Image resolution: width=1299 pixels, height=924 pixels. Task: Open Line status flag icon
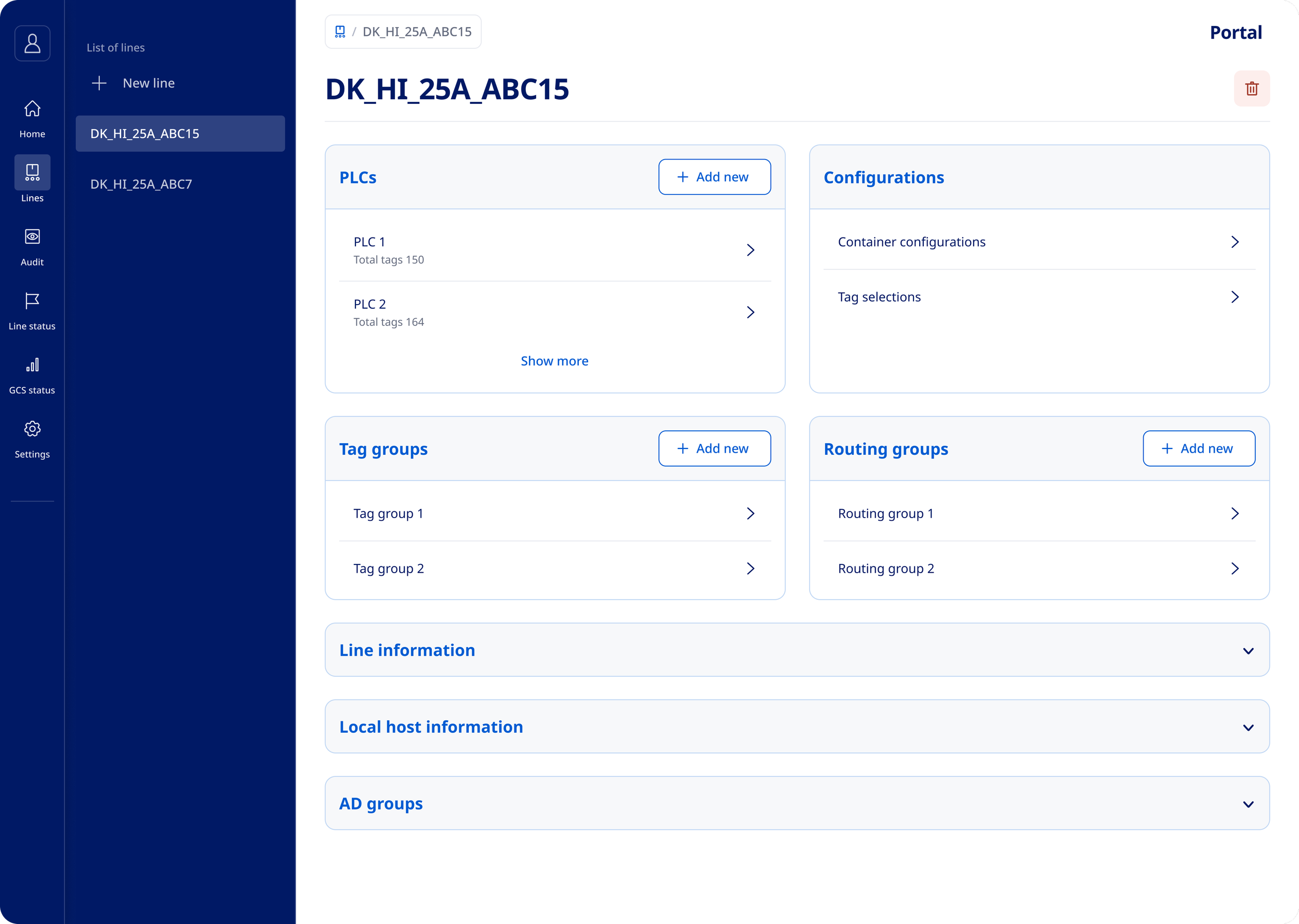pyautogui.click(x=32, y=300)
